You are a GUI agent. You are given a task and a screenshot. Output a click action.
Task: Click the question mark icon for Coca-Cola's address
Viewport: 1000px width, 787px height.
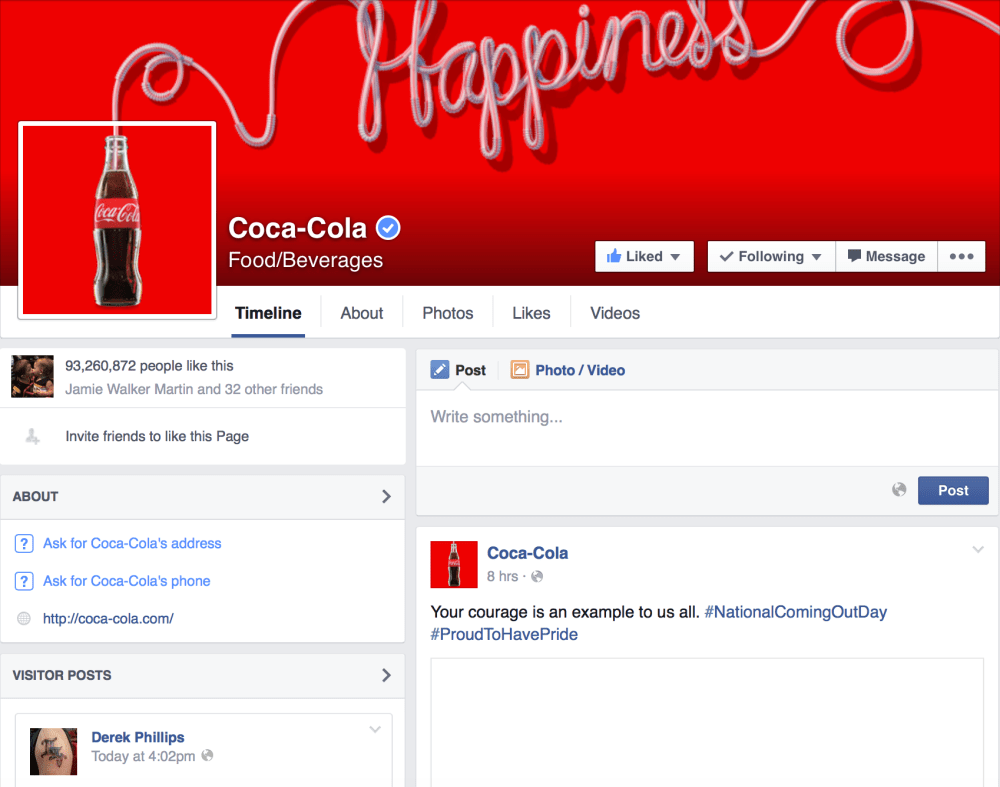(x=23, y=543)
